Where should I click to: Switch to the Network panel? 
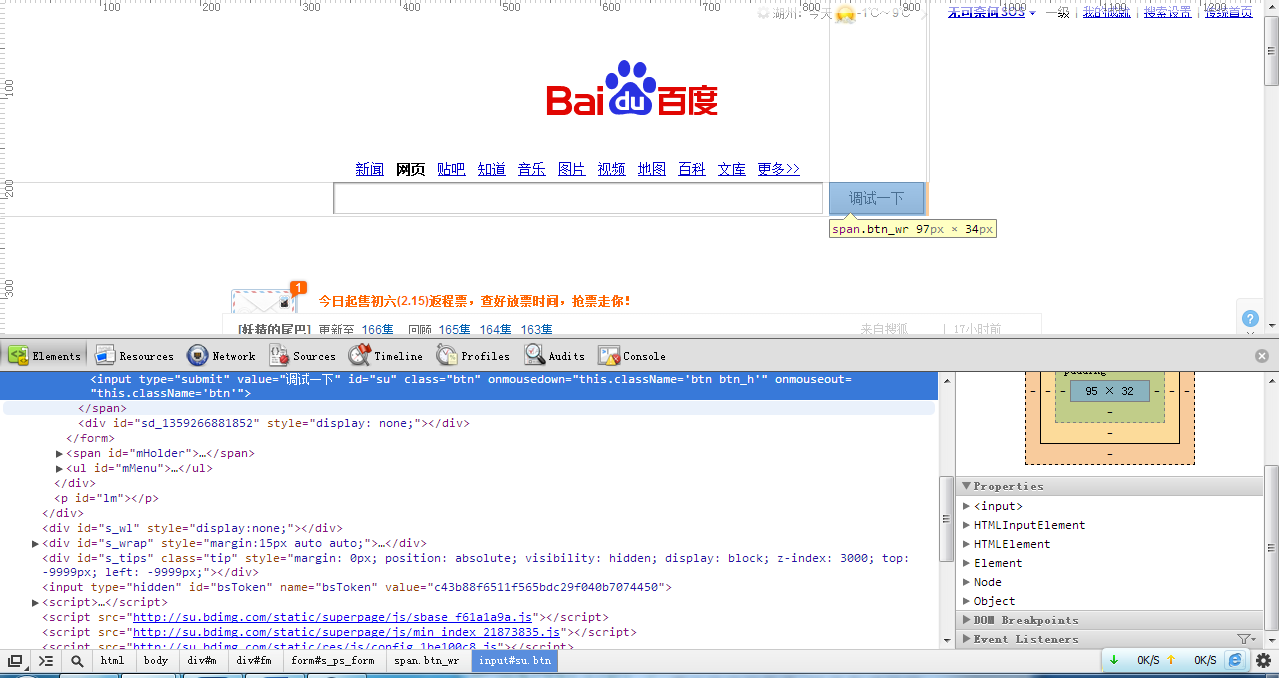(x=222, y=356)
